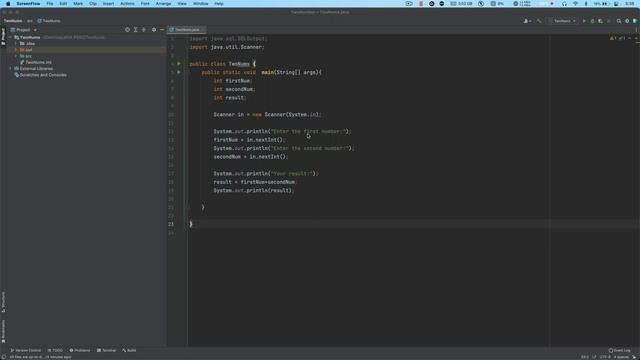
Task: Open Wi-Fi status in menu bar
Action: (x=576, y=4)
